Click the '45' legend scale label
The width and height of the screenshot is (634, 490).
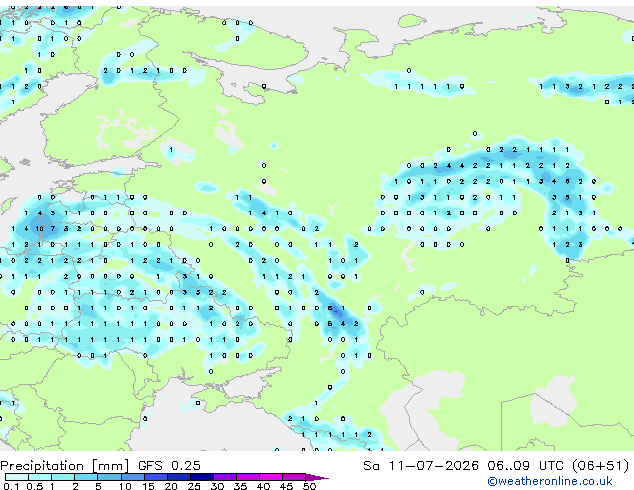coord(286,486)
